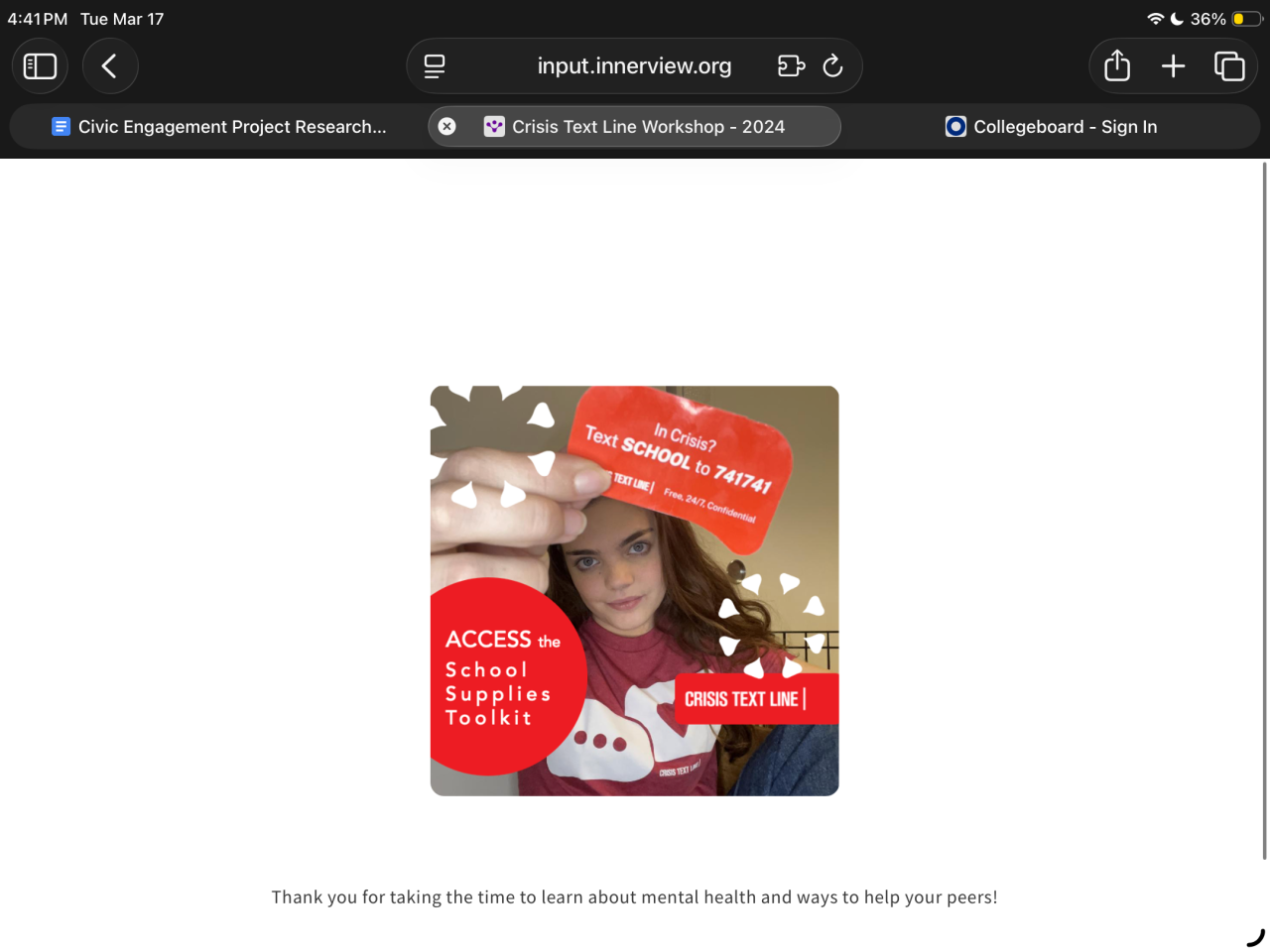
Task: Tap the Collegeboard favicon on its tab
Action: (x=955, y=127)
